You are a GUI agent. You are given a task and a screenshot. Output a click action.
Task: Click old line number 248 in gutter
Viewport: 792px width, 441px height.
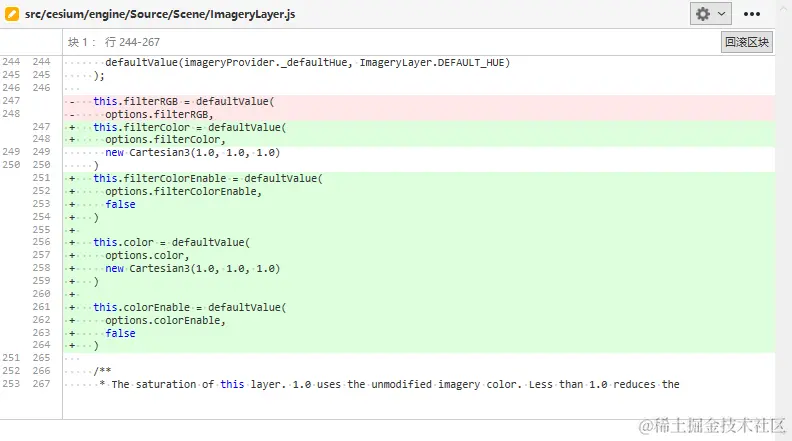pos(11,114)
